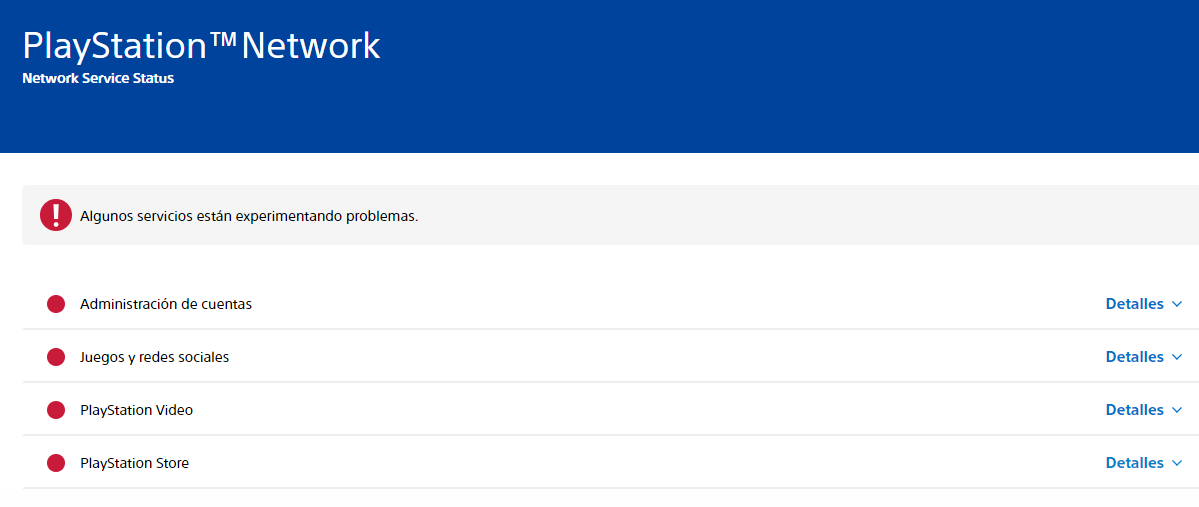
Task: Click the Network Service Status subtitle
Action: 98,78
